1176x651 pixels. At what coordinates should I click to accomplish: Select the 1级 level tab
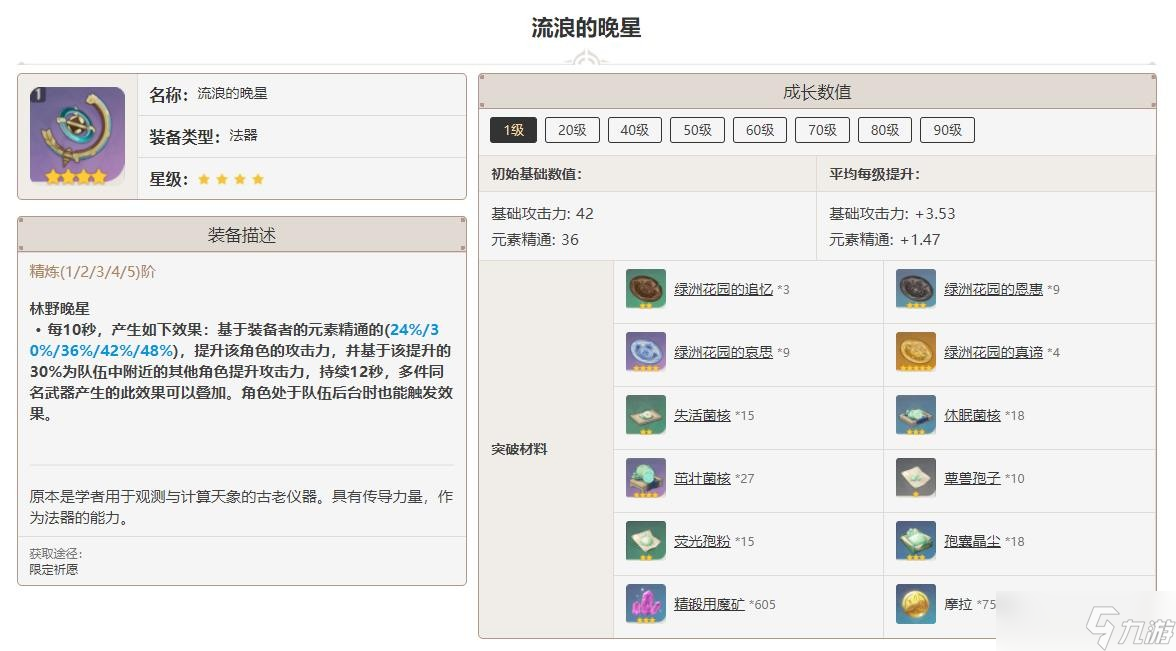513,130
